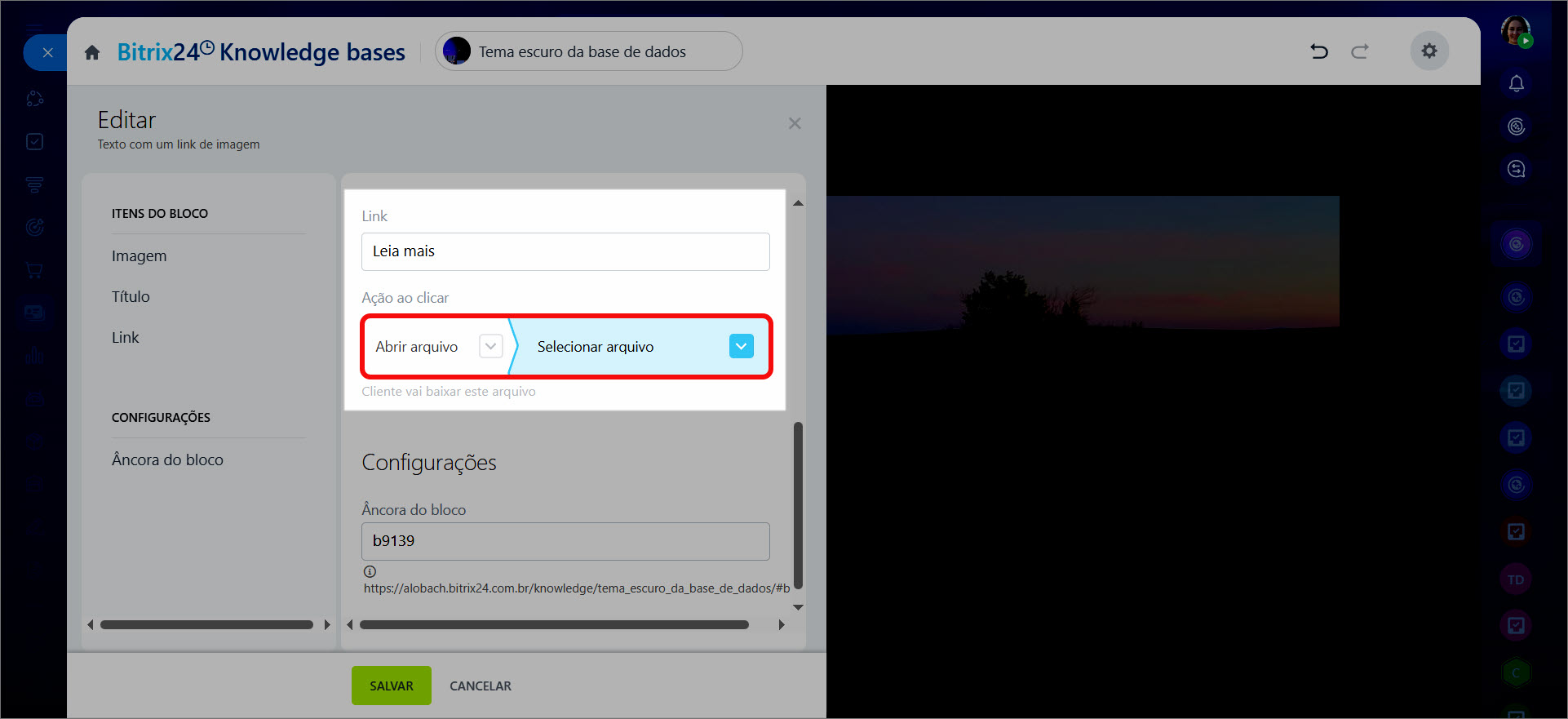
Task: Close the Editar panel
Action: [795, 123]
